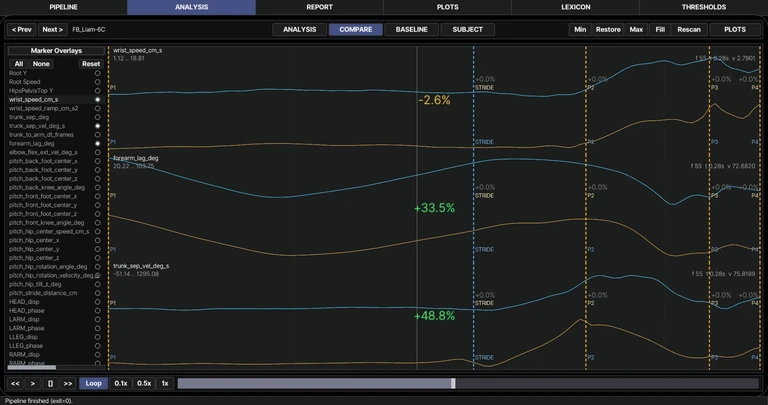Click the Restore button
768x405 pixels.
tap(608, 29)
